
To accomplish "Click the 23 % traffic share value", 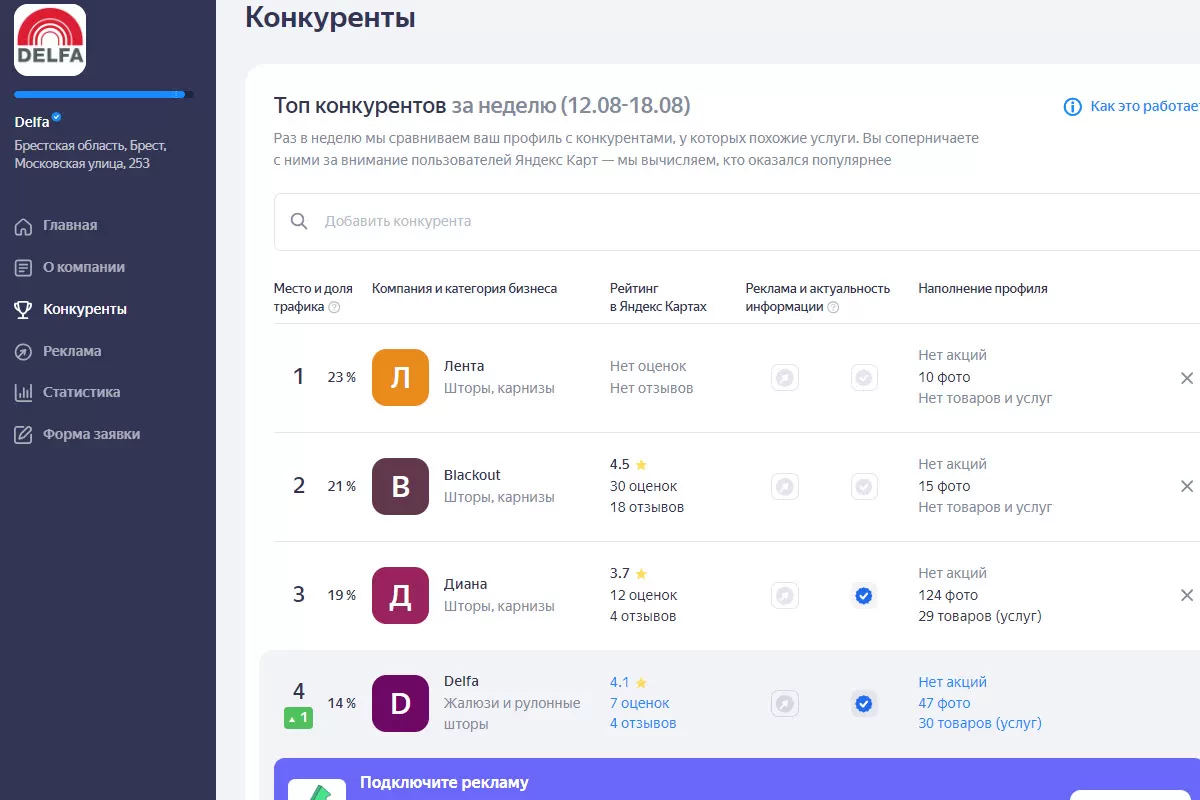I will (342, 378).
